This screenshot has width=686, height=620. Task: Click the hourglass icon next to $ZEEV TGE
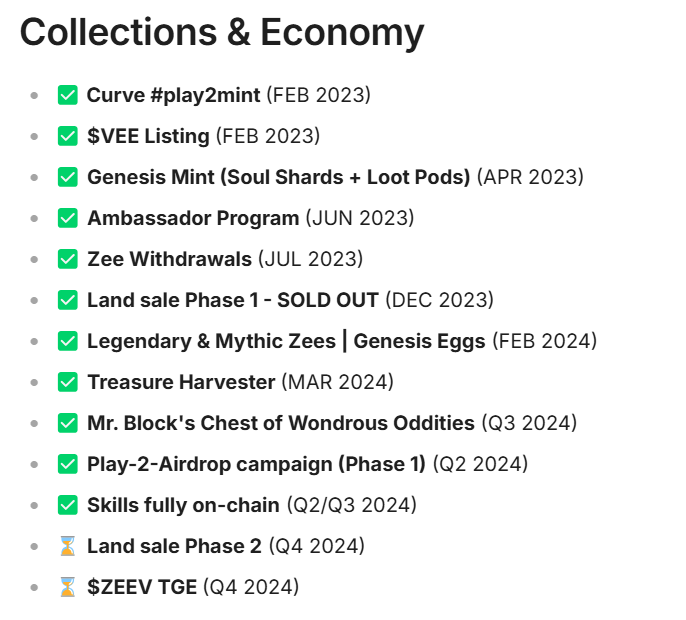point(68,587)
